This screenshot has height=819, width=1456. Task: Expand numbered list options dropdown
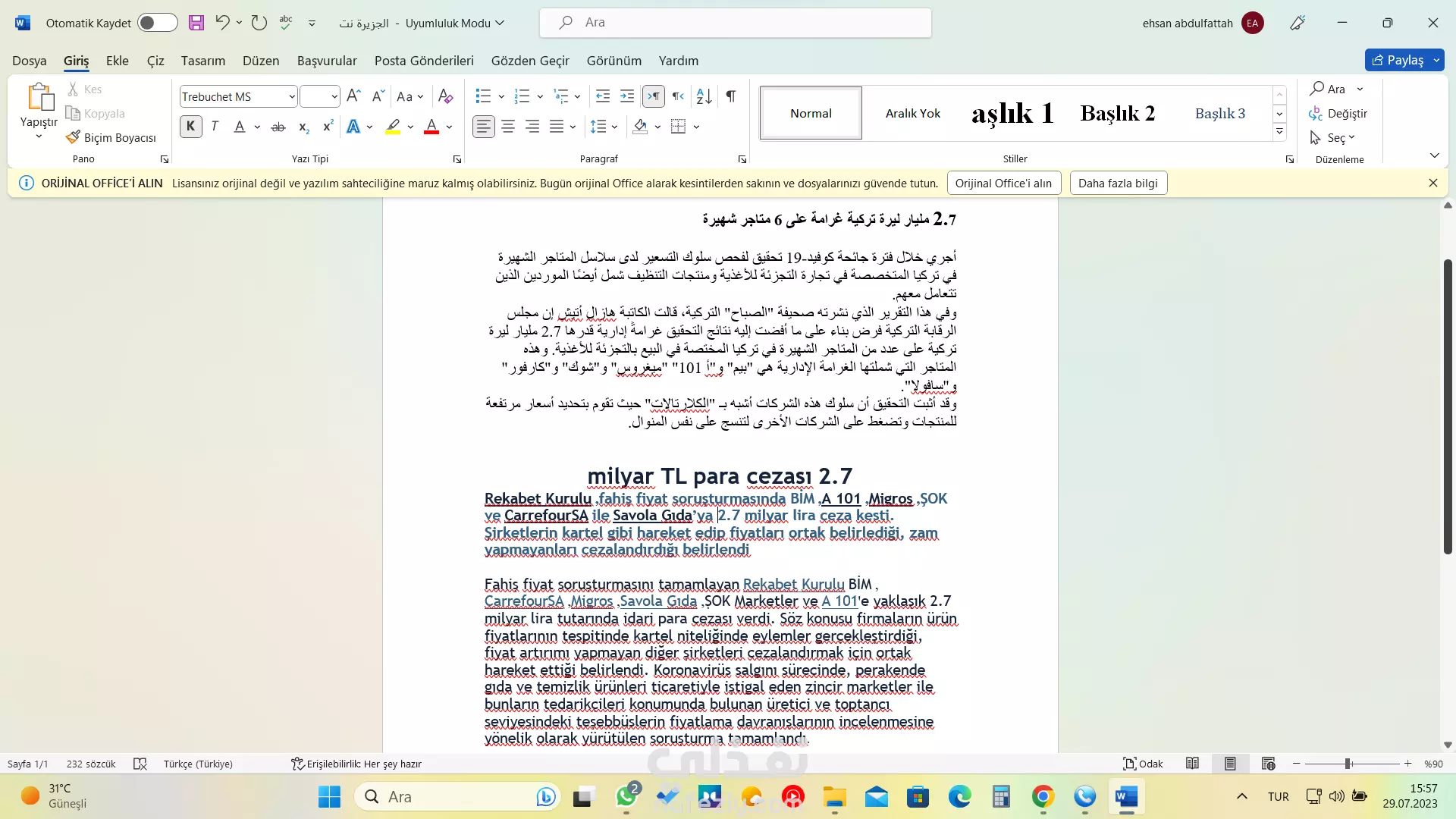[x=540, y=96]
